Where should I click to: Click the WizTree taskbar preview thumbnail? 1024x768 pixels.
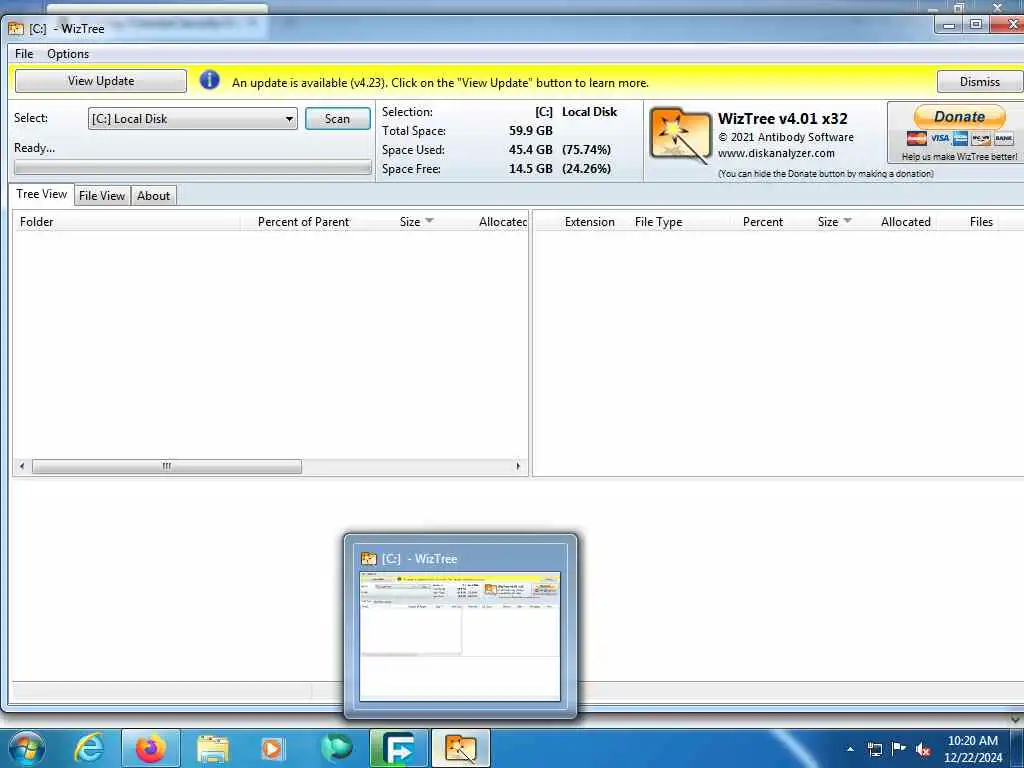tap(460, 637)
